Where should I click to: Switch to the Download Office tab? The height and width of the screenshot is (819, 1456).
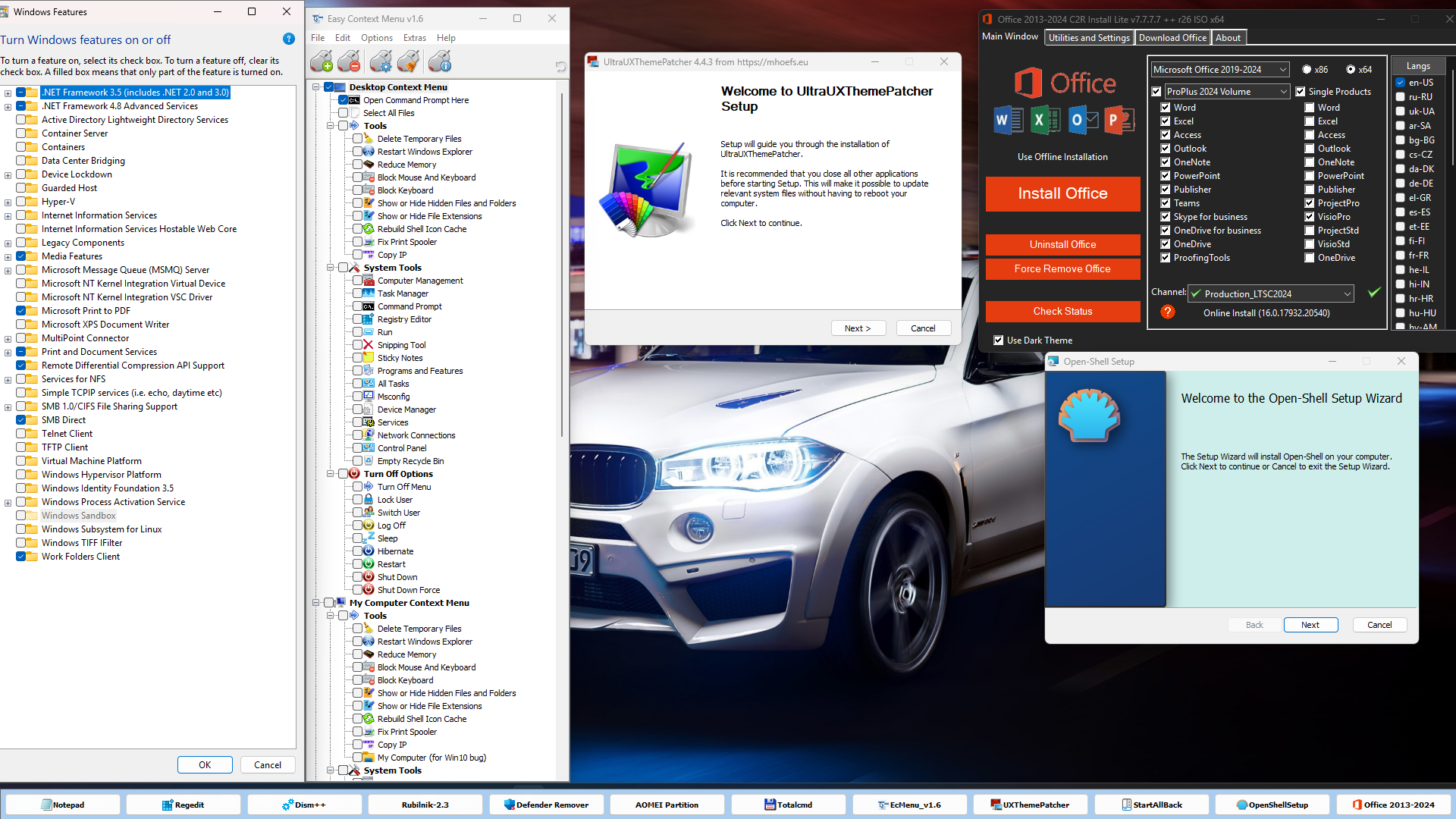click(x=1172, y=38)
